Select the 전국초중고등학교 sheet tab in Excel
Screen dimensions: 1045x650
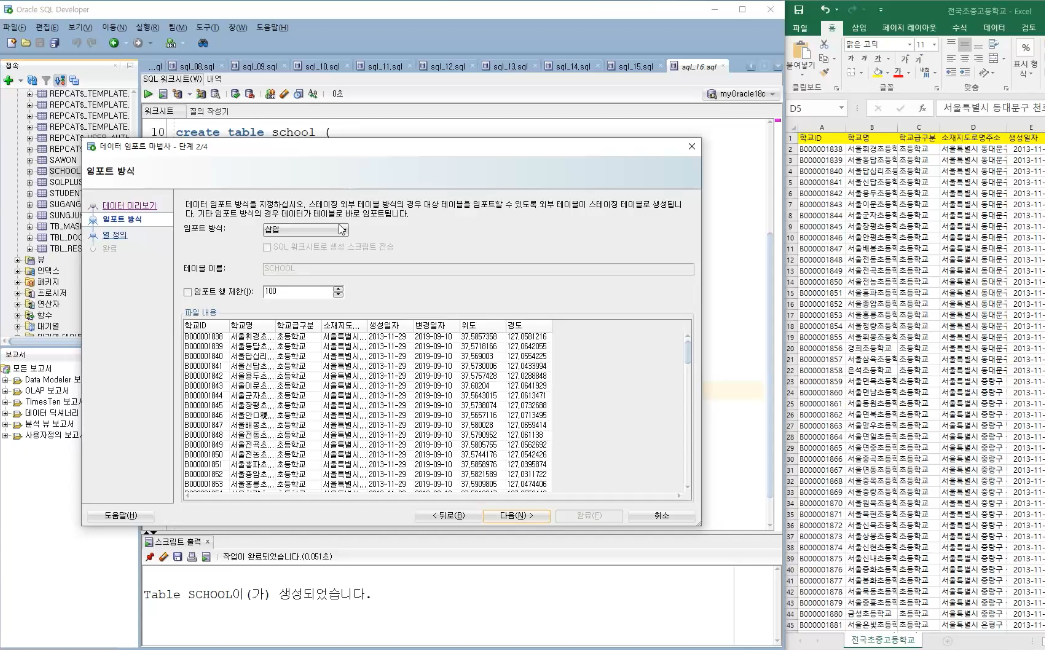coord(883,640)
